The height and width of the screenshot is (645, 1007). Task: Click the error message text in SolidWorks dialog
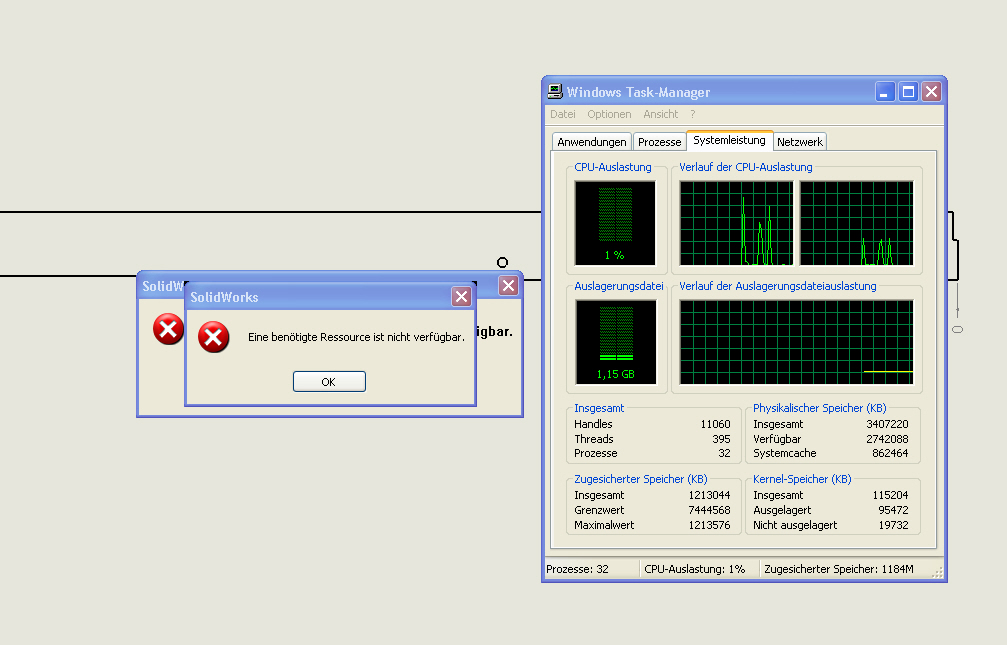pos(356,337)
